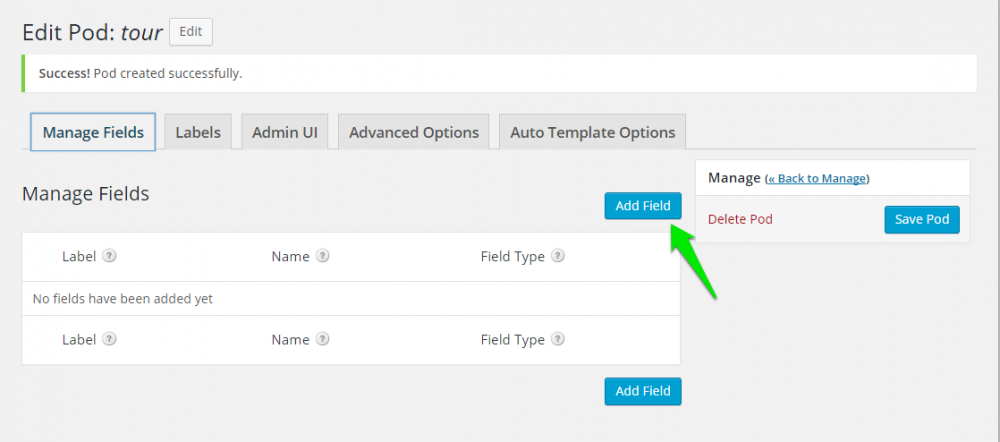1000x442 pixels.
Task: Click the Delete Pod link
Action: [740, 219]
